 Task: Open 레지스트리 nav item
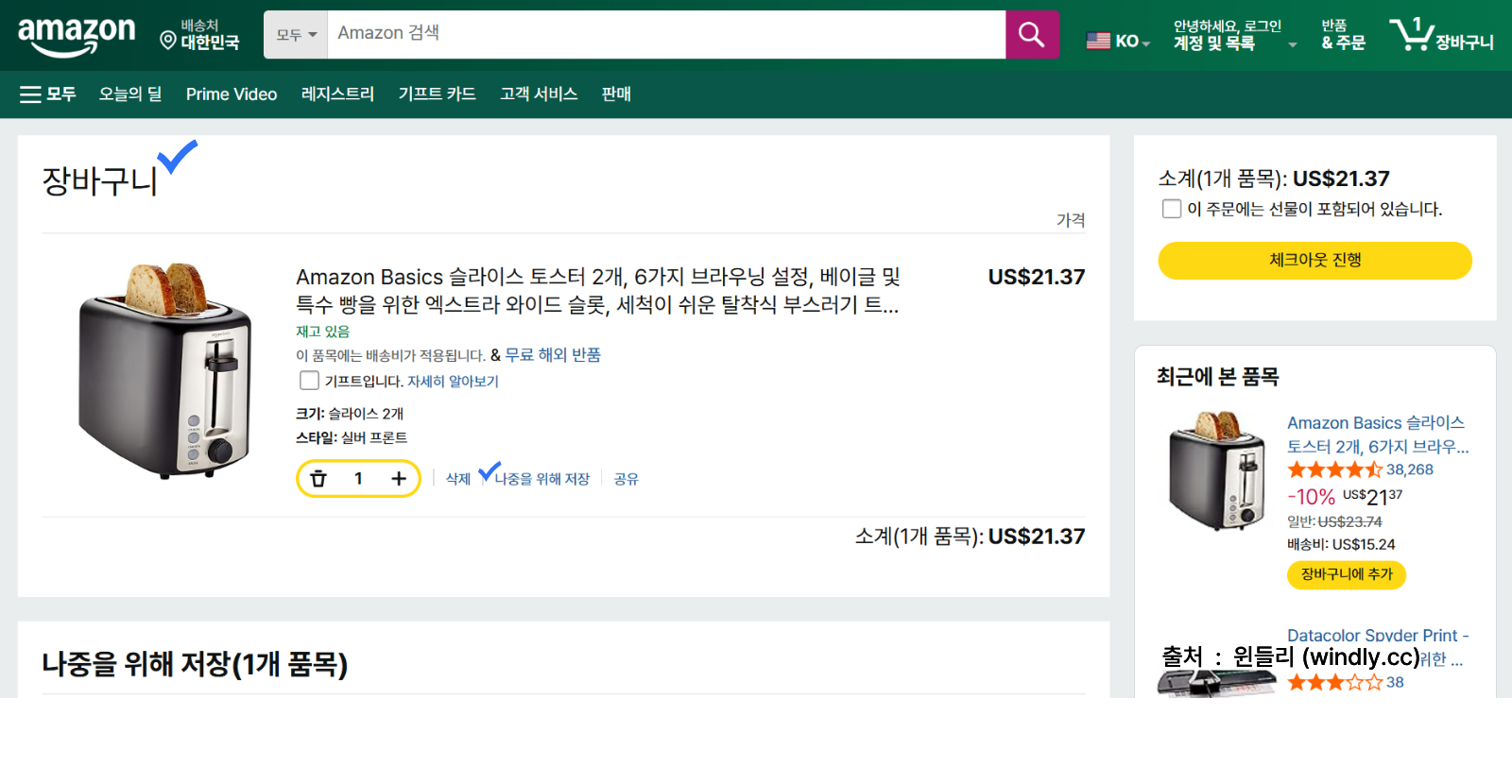337,94
